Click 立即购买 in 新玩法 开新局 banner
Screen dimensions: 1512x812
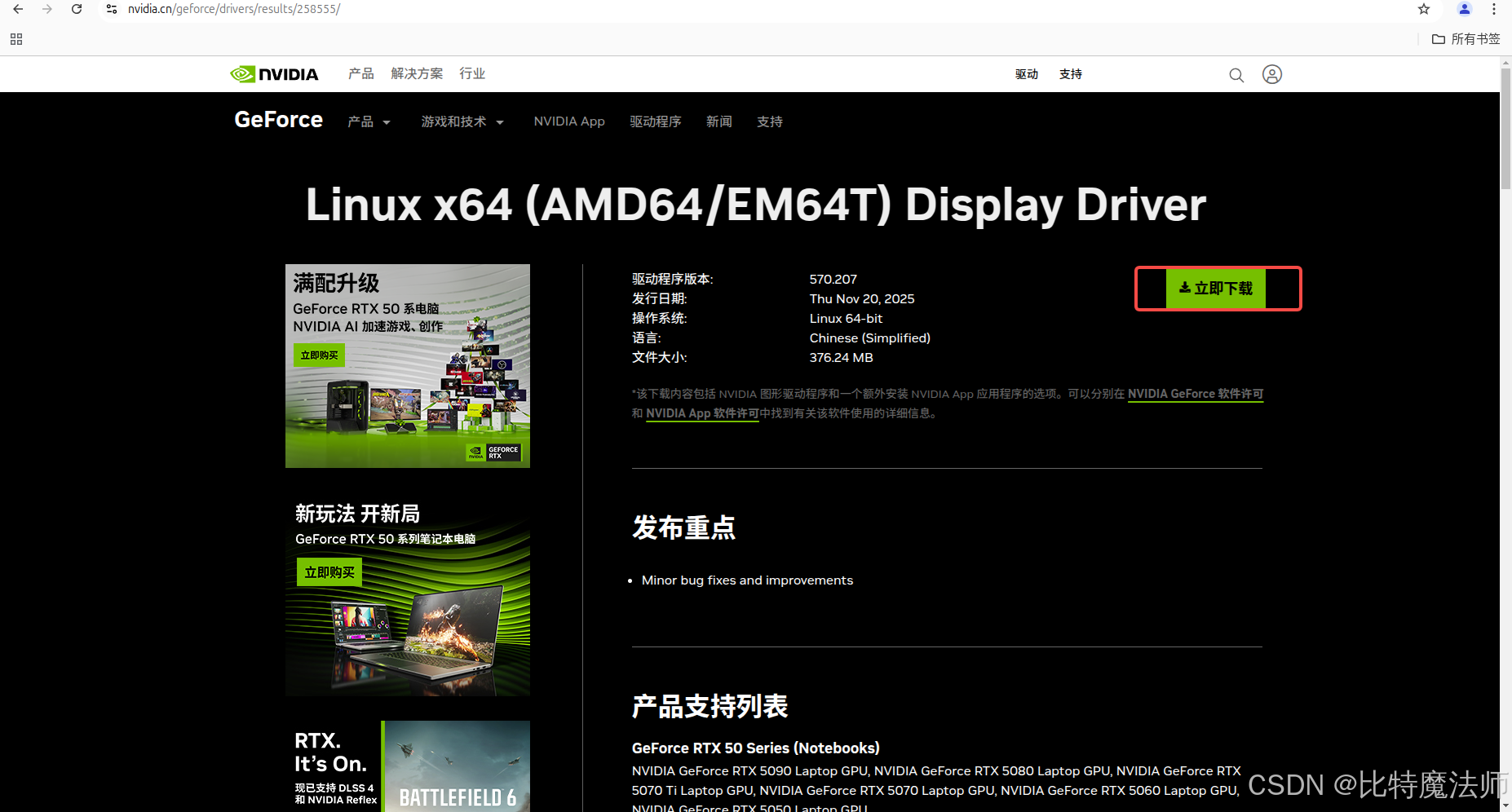click(x=329, y=572)
